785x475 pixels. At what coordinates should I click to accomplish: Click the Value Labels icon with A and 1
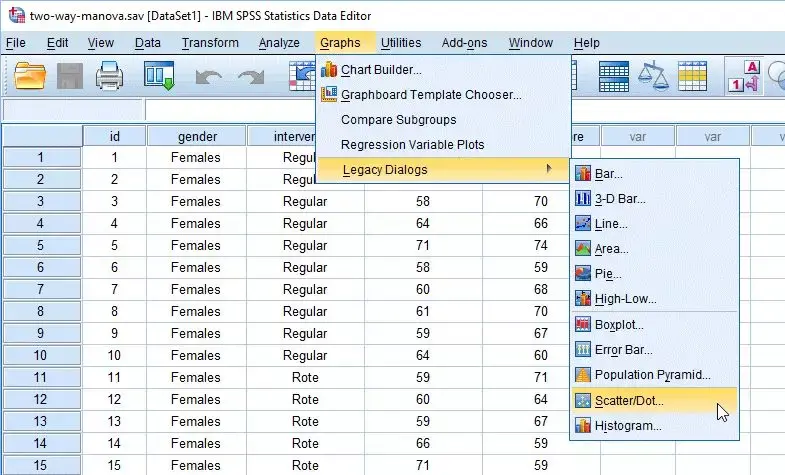click(744, 77)
